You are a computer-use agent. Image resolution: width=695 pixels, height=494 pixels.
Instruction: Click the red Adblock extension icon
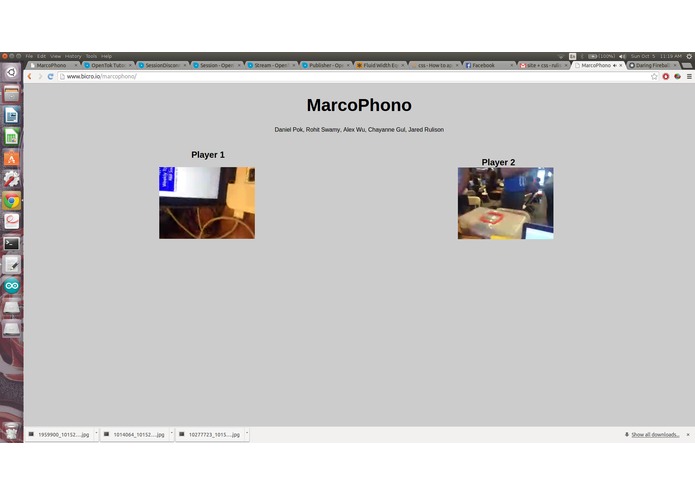point(666,77)
